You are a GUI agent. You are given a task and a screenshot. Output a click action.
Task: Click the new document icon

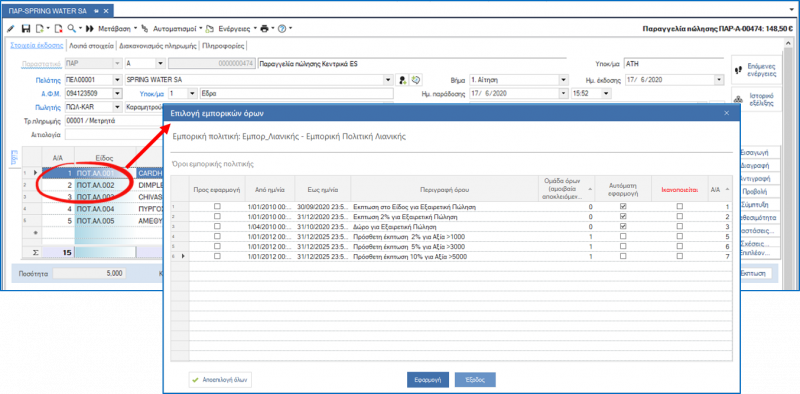pos(39,29)
